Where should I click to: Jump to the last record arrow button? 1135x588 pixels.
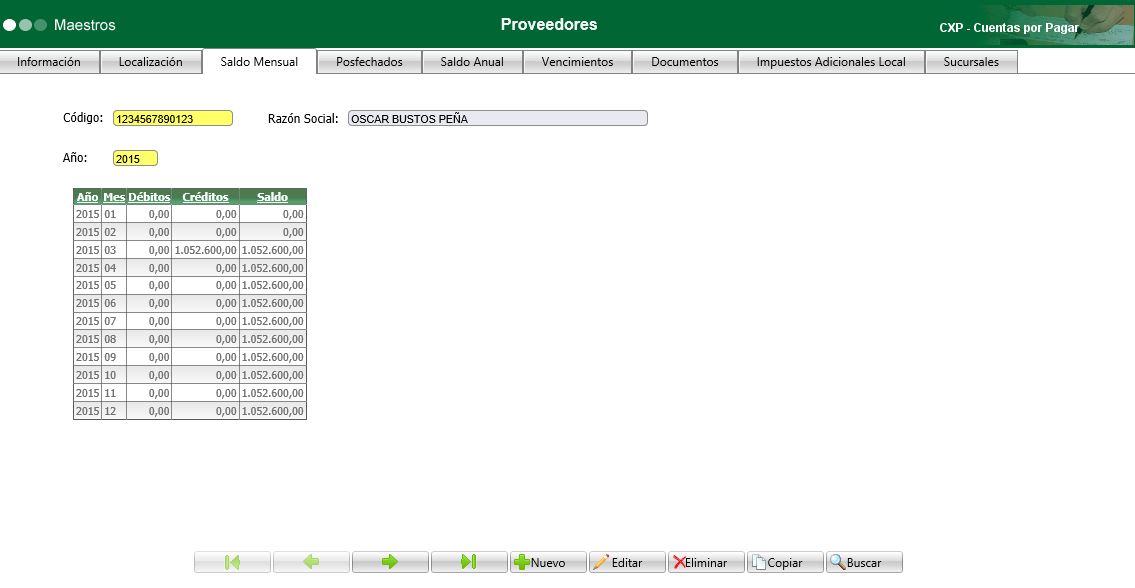click(469, 562)
